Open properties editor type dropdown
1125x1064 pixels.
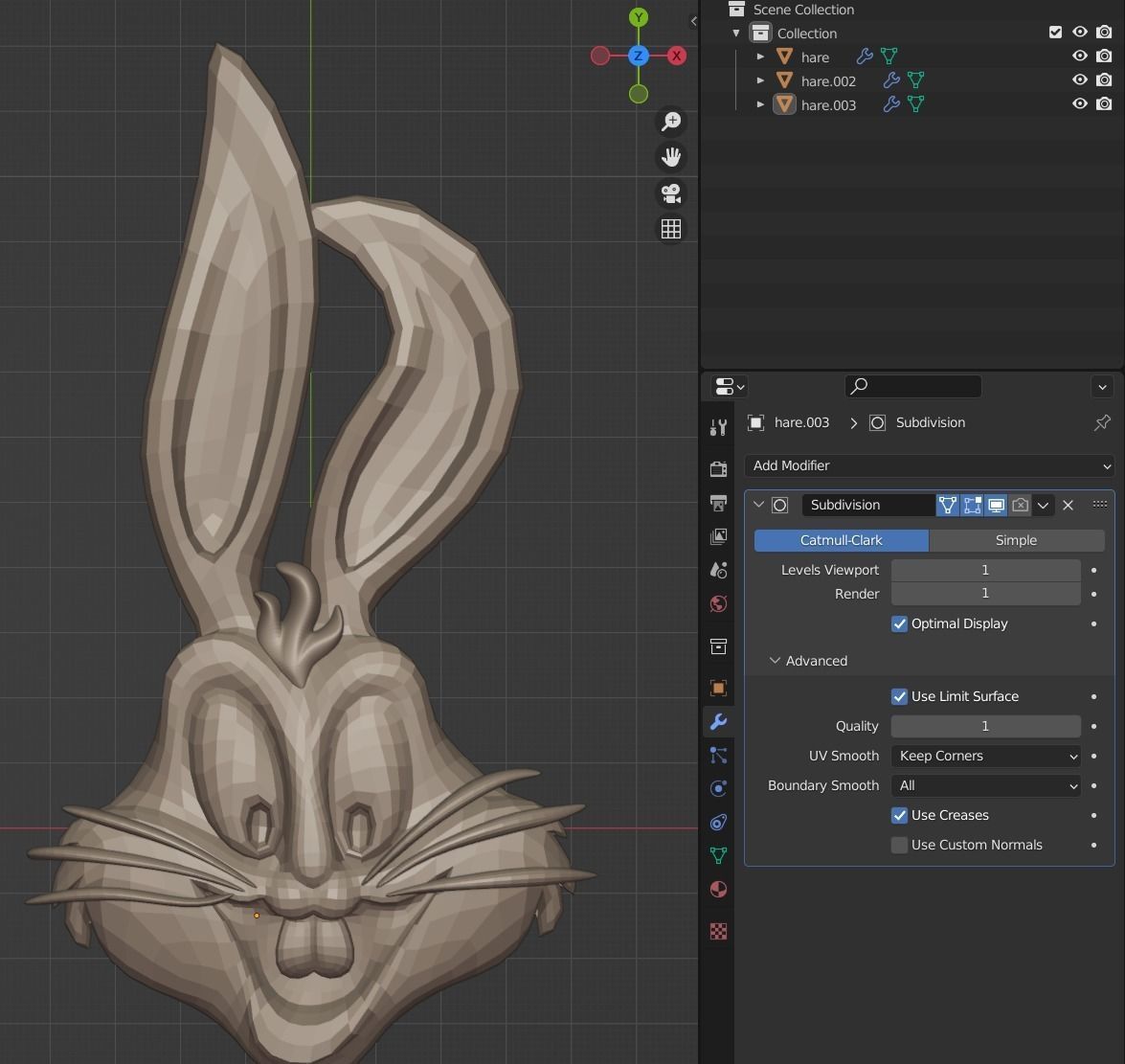(x=730, y=387)
